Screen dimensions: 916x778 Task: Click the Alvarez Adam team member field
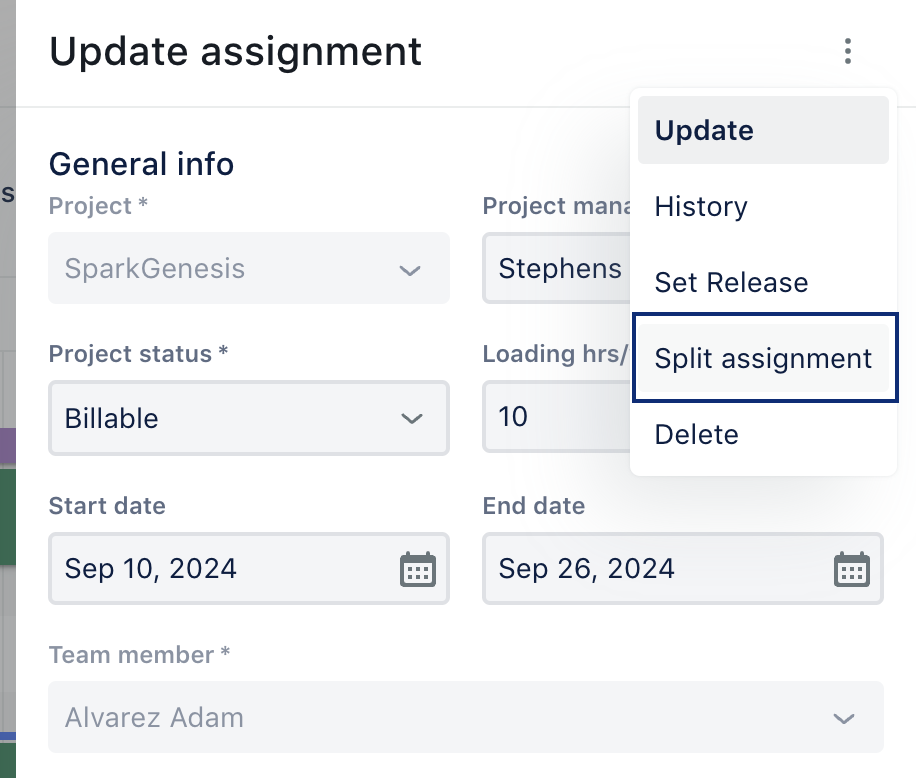(466, 717)
